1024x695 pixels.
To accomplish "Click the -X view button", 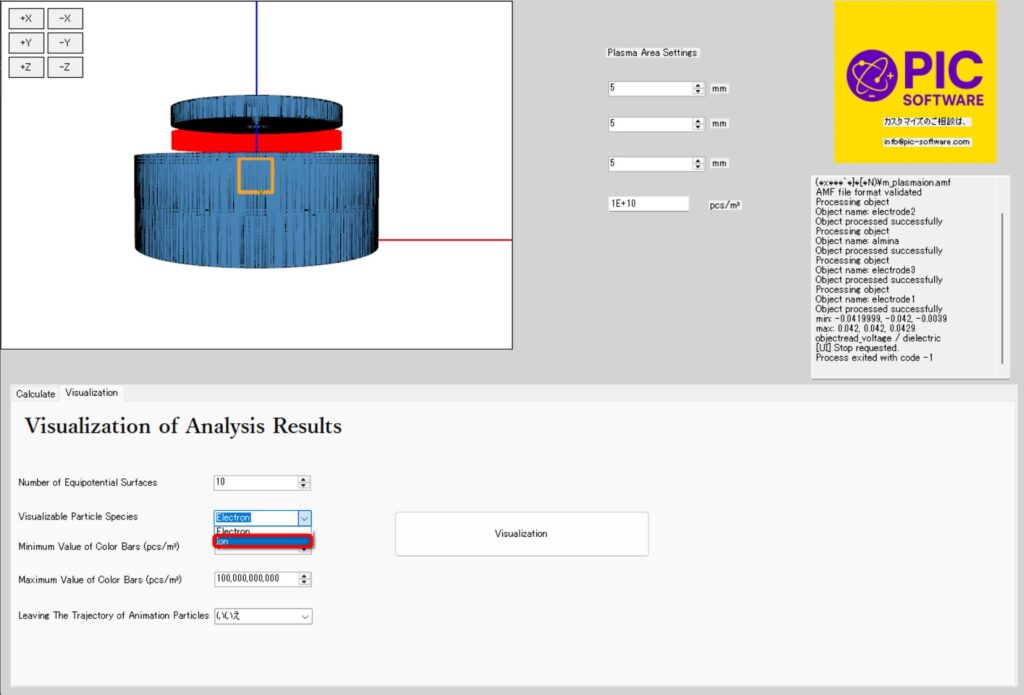I will (65, 19).
